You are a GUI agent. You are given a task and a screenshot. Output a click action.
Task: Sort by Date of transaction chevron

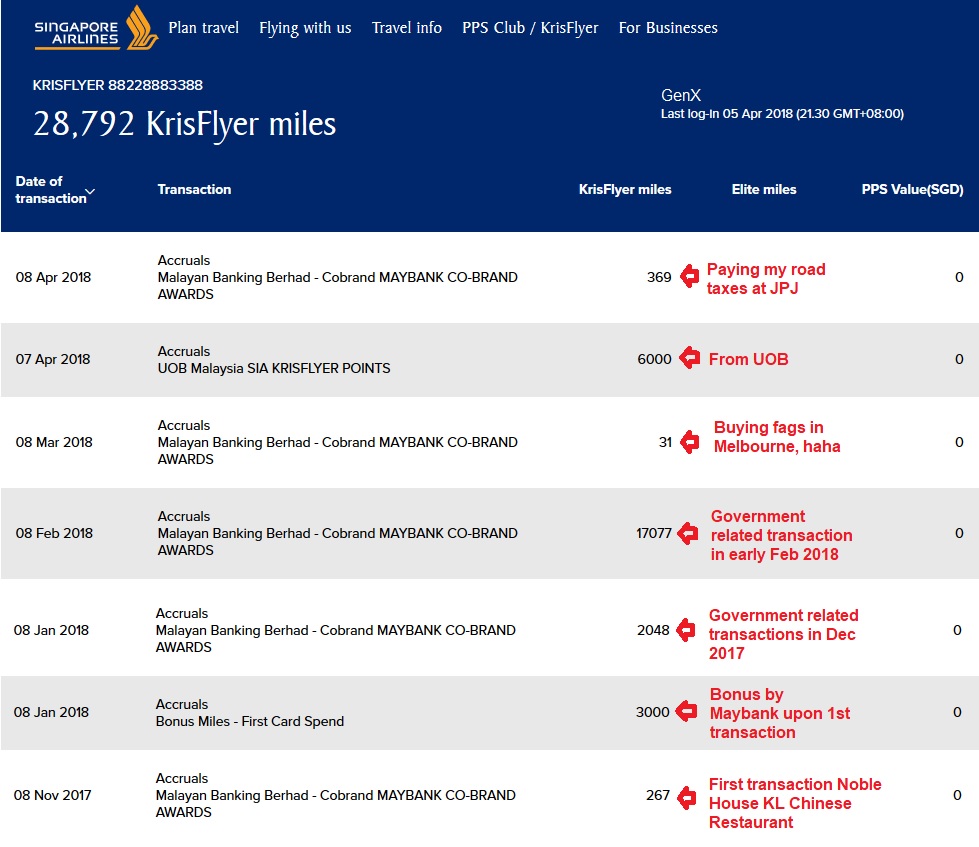(x=91, y=191)
